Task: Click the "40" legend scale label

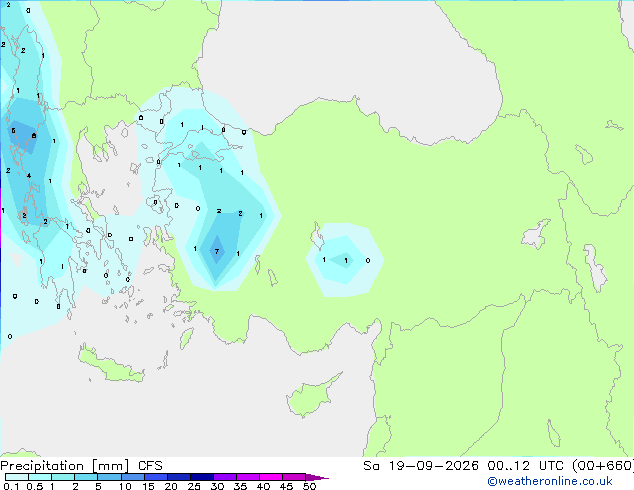Action: point(263,486)
